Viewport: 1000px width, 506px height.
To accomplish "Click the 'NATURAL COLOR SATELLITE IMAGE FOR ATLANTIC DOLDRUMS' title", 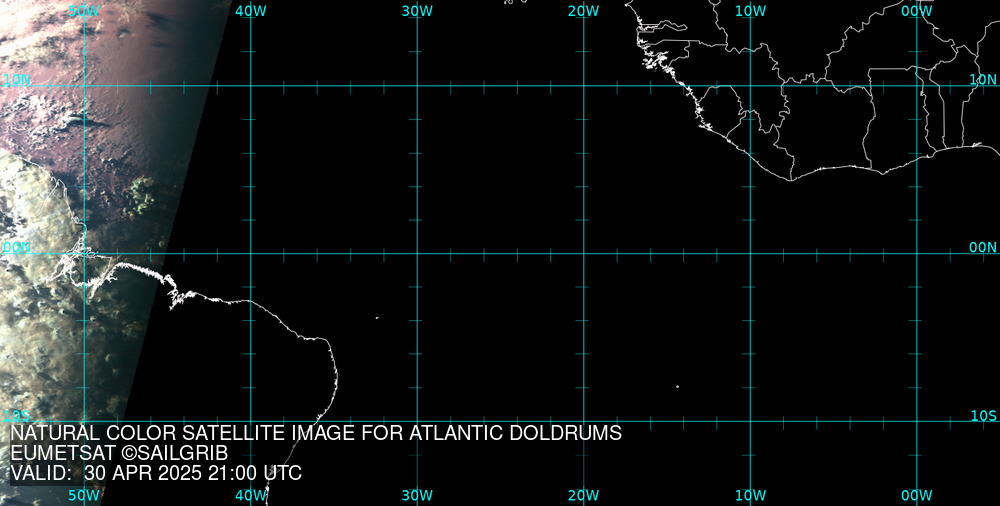I will click(x=316, y=433).
